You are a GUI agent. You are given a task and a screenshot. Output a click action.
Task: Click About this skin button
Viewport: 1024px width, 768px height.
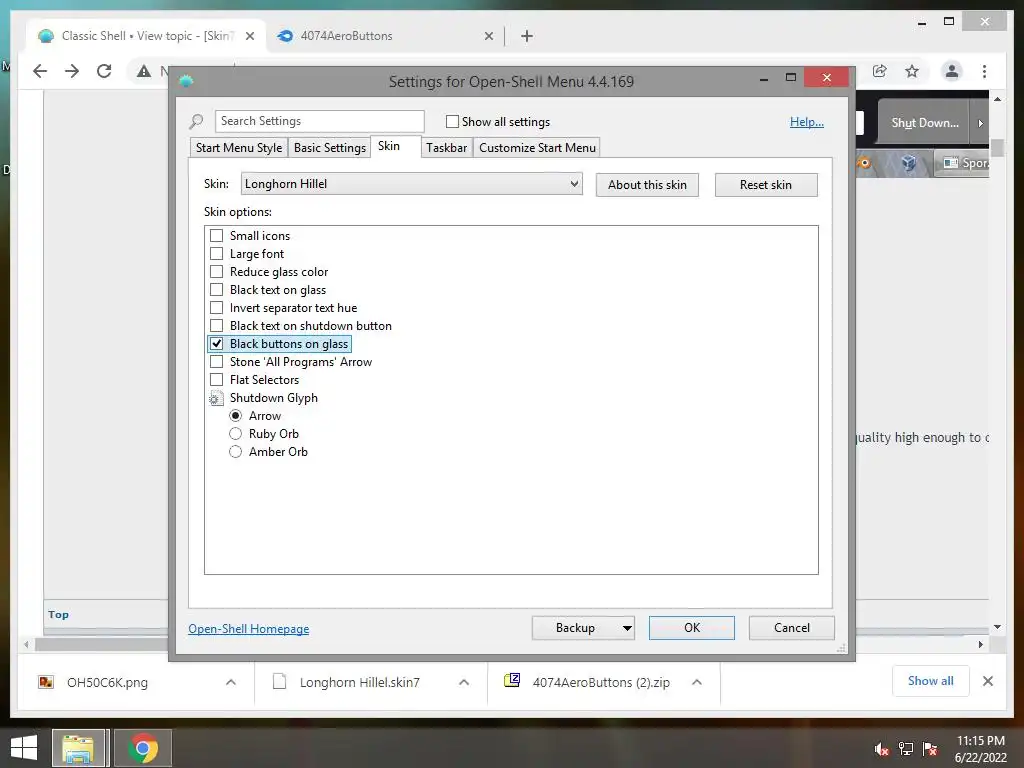[647, 185]
